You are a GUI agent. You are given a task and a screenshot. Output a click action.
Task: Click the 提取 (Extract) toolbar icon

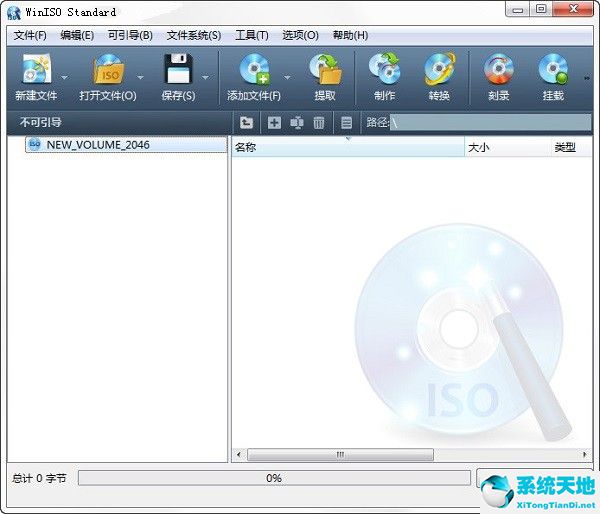click(x=325, y=70)
